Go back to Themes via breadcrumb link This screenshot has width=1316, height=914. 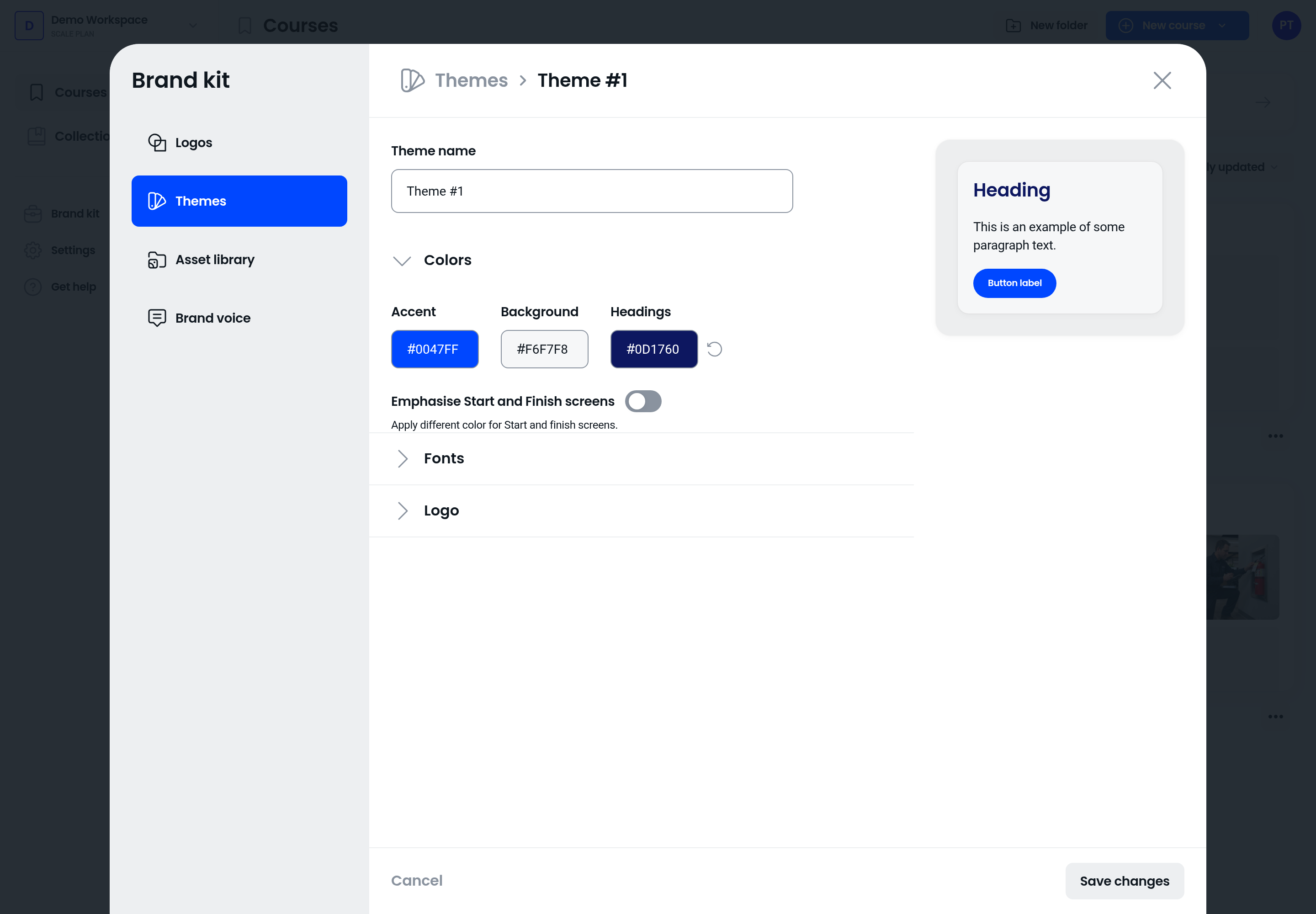point(471,80)
